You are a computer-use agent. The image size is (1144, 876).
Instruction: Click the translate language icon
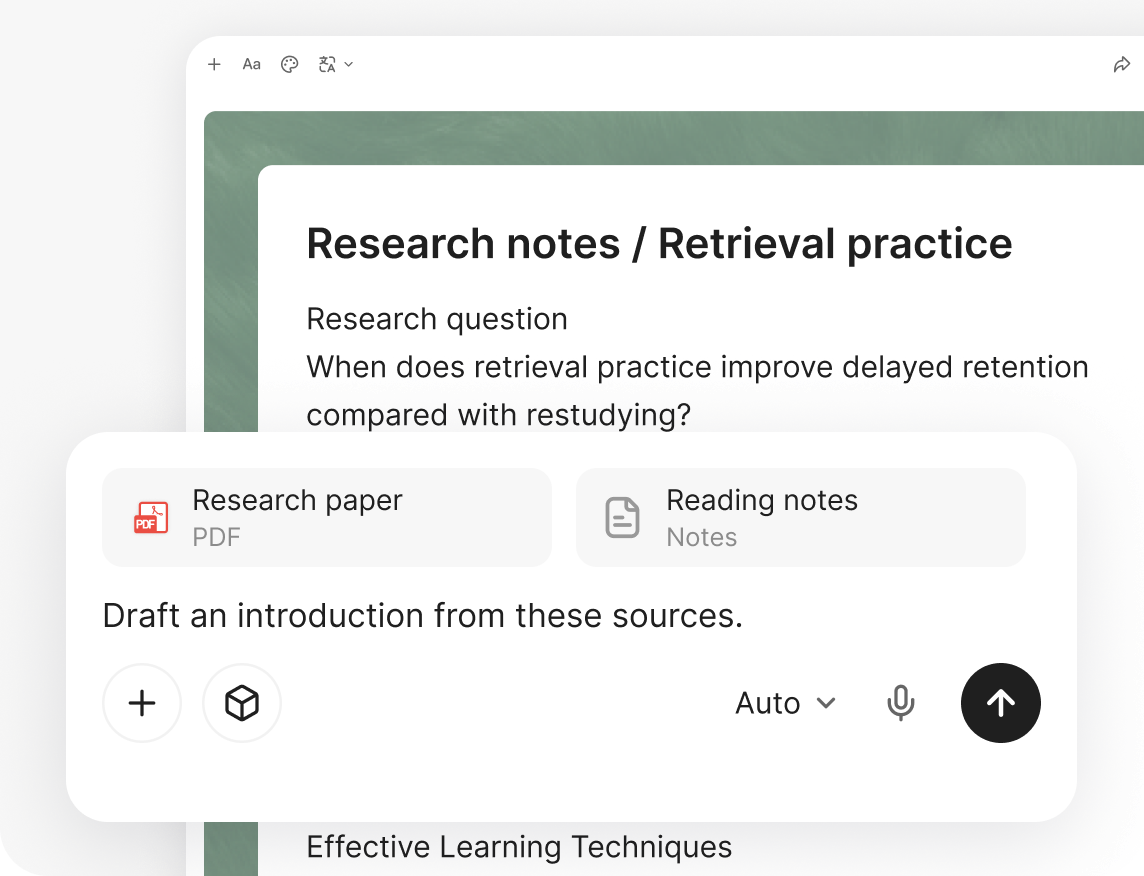tap(327, 64)
